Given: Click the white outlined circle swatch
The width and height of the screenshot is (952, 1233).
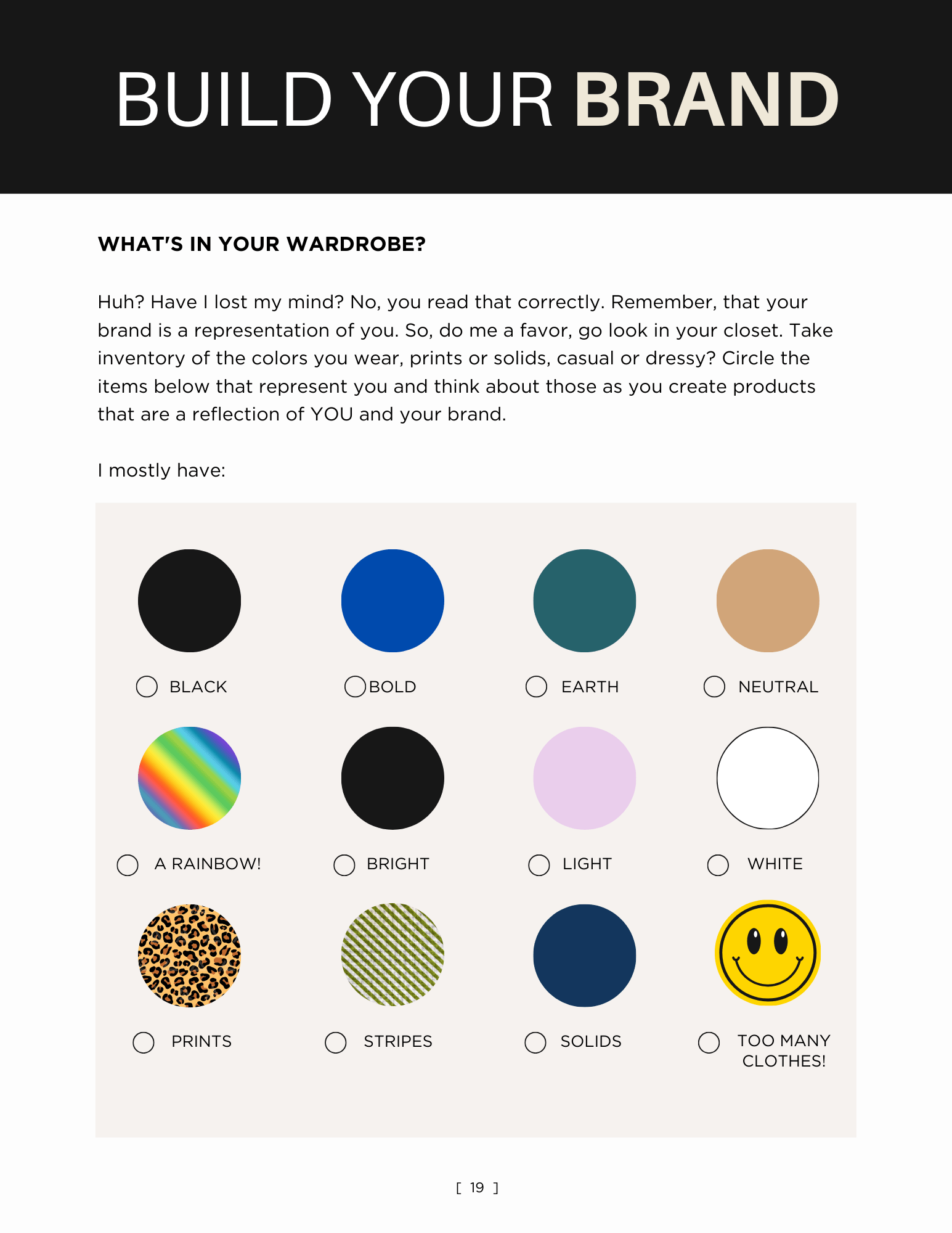Looking at the screenshot, I should tap(768, 778).
